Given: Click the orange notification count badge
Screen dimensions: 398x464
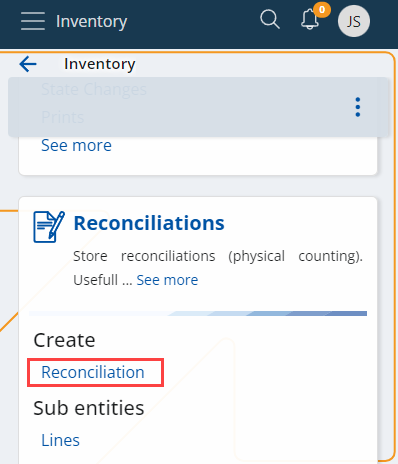Looking at the screenshot, I should (322, 10).
